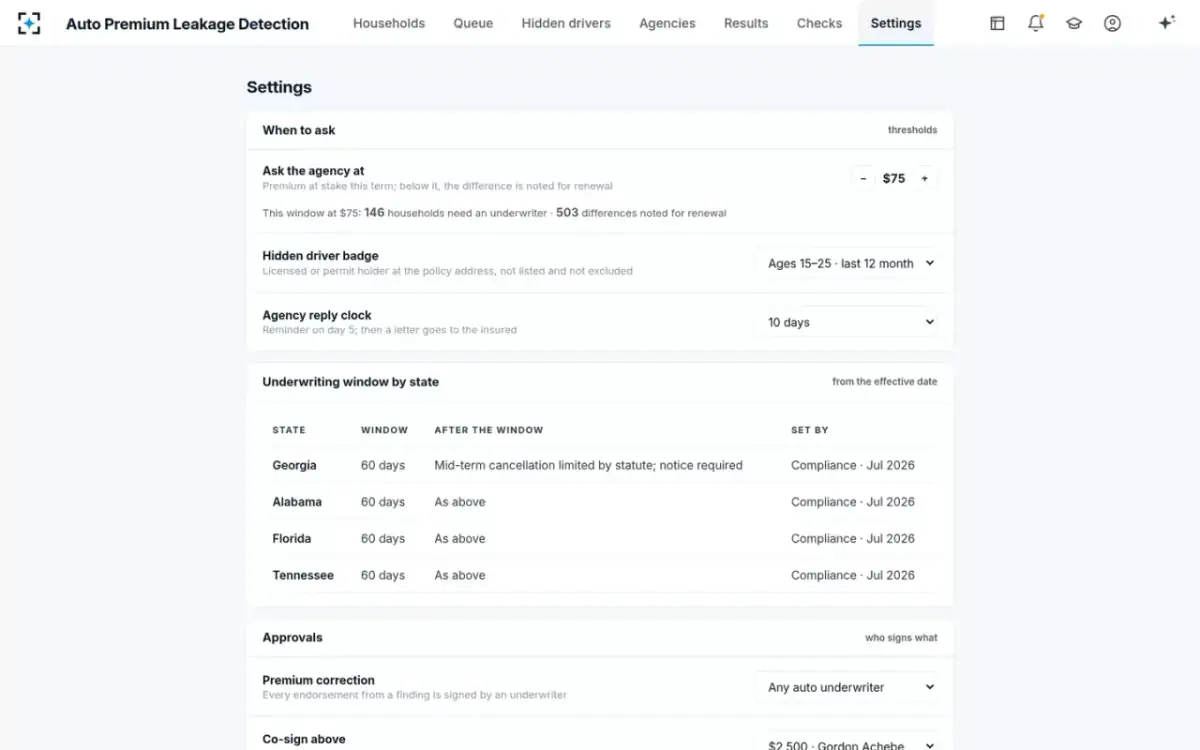The height and width of the screenshot is (750, 1200).
Task: Click the 503 differences count
Action: [x=567, y=212]
